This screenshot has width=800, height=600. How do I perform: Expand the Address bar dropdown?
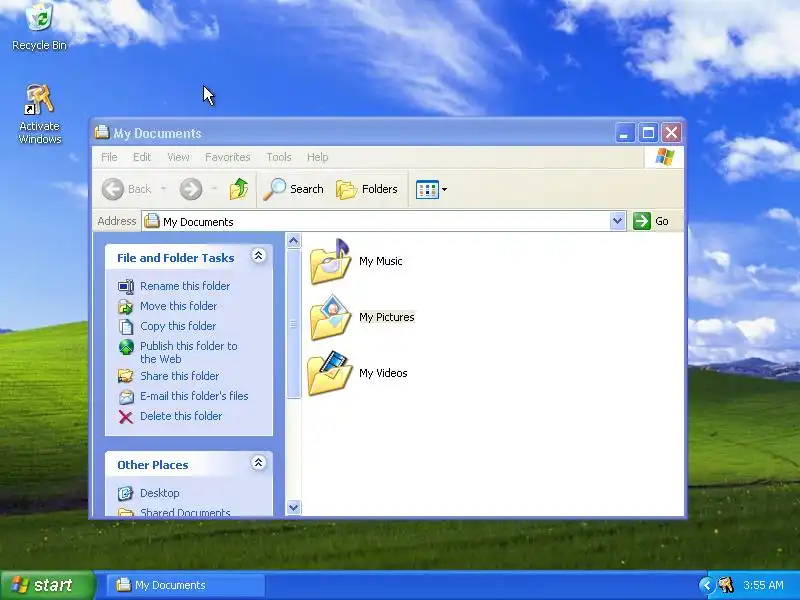pyautogui.click(x=617, y=221)
